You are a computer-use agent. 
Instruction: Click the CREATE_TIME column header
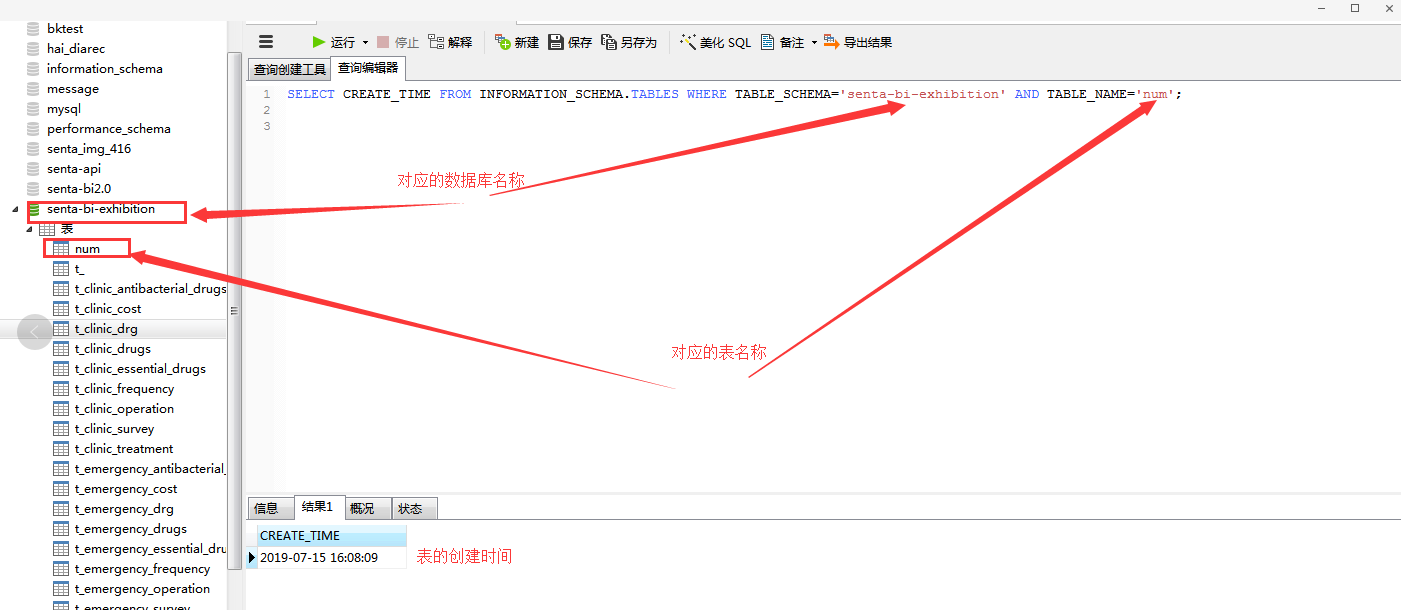(300, 536)
